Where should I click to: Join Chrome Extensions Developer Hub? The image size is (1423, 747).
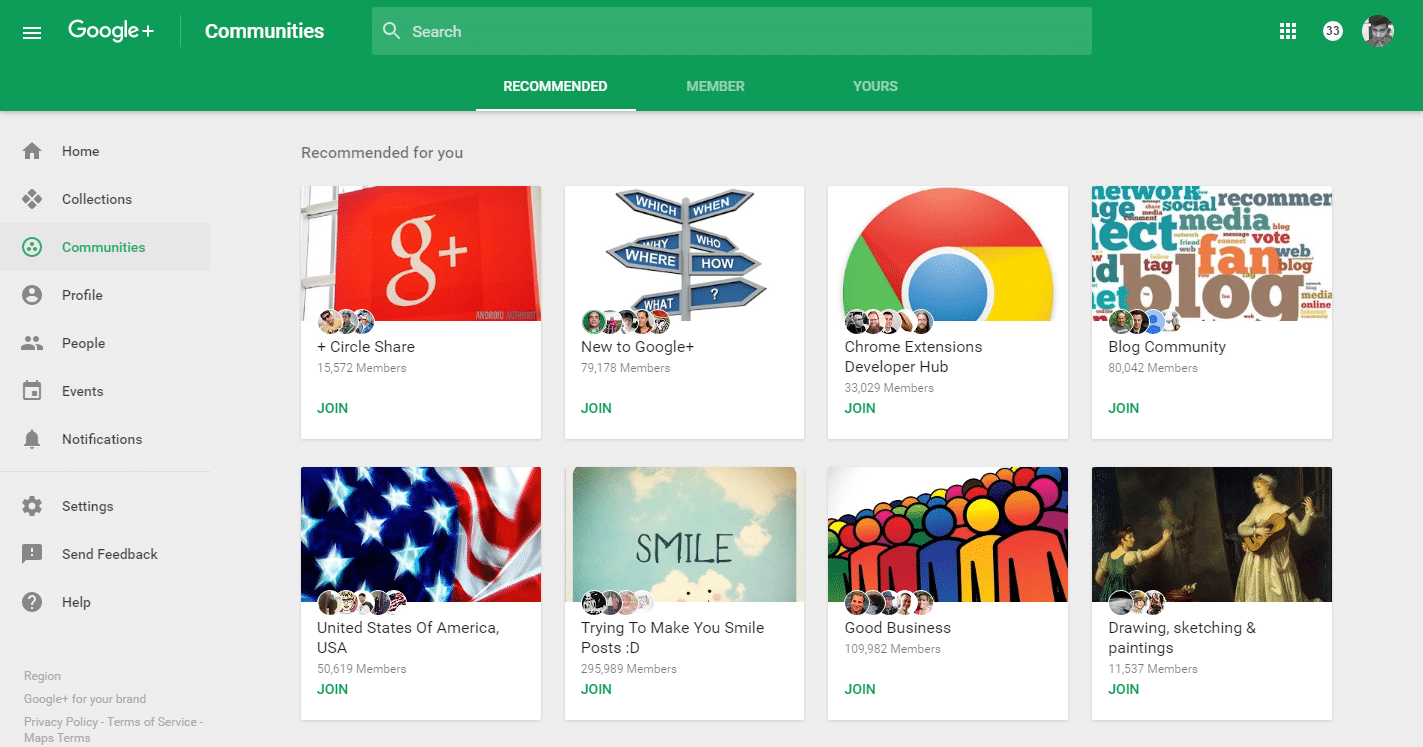[x=860, y=408]
